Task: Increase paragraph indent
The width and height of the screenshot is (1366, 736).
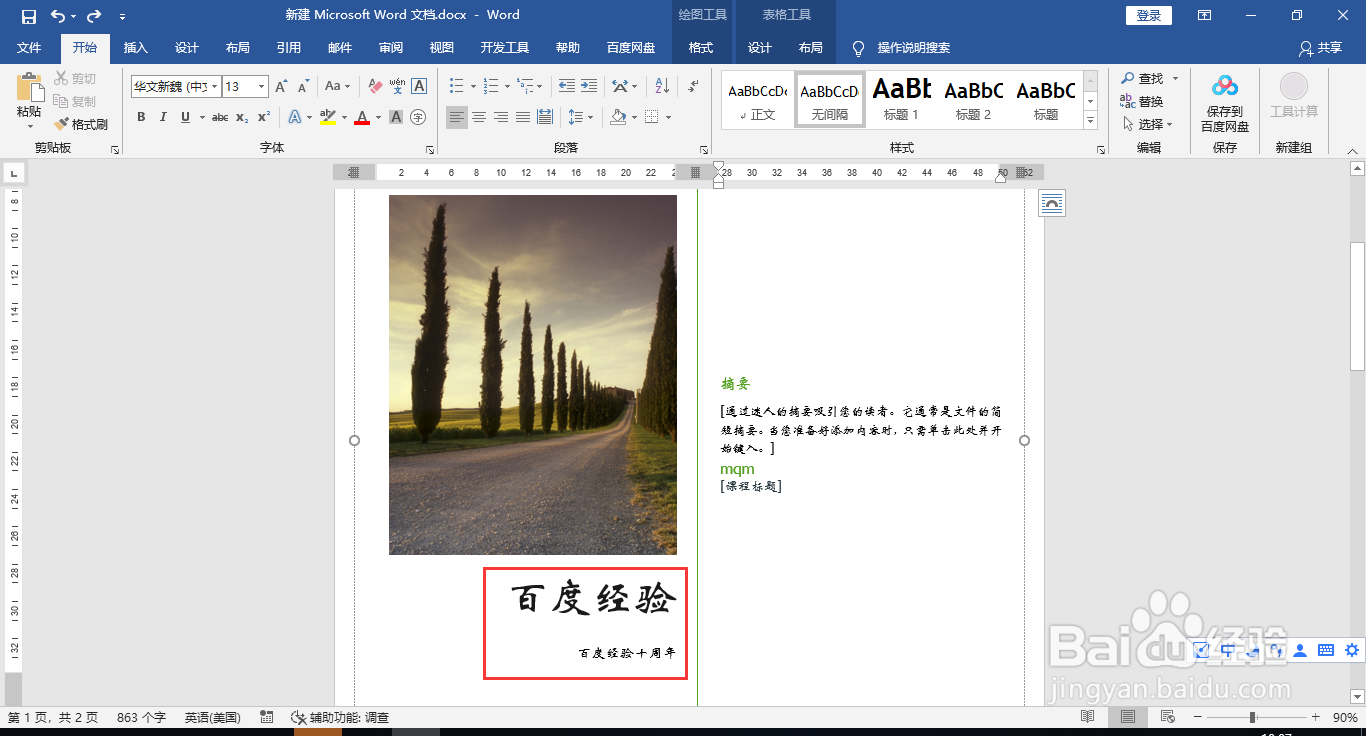Action: 589,86
